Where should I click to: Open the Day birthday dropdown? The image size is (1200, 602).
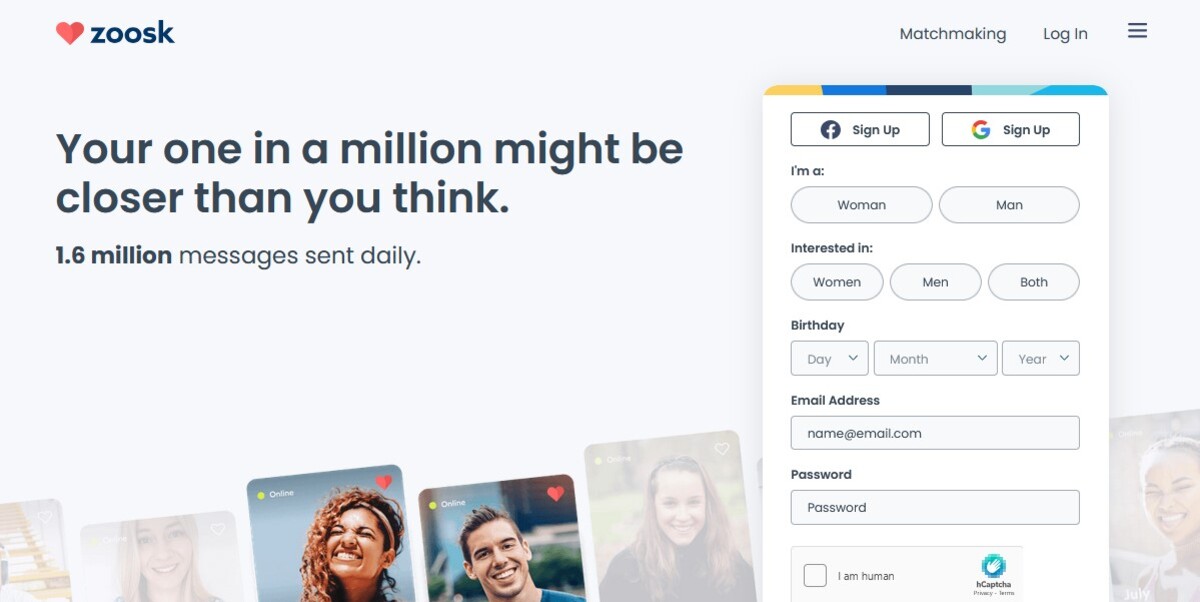(x=830, y=358)
